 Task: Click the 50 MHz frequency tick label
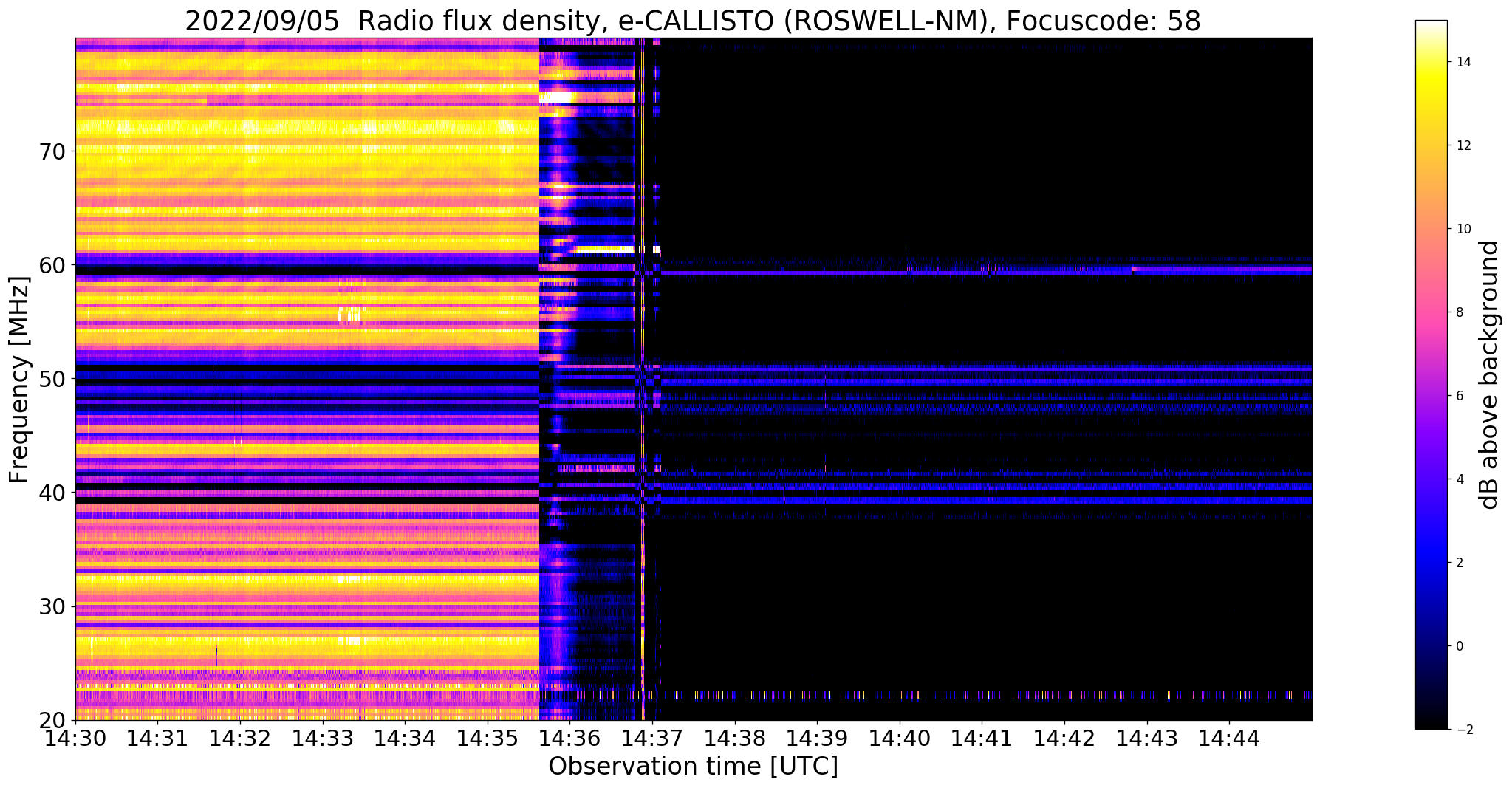point(52,378)
